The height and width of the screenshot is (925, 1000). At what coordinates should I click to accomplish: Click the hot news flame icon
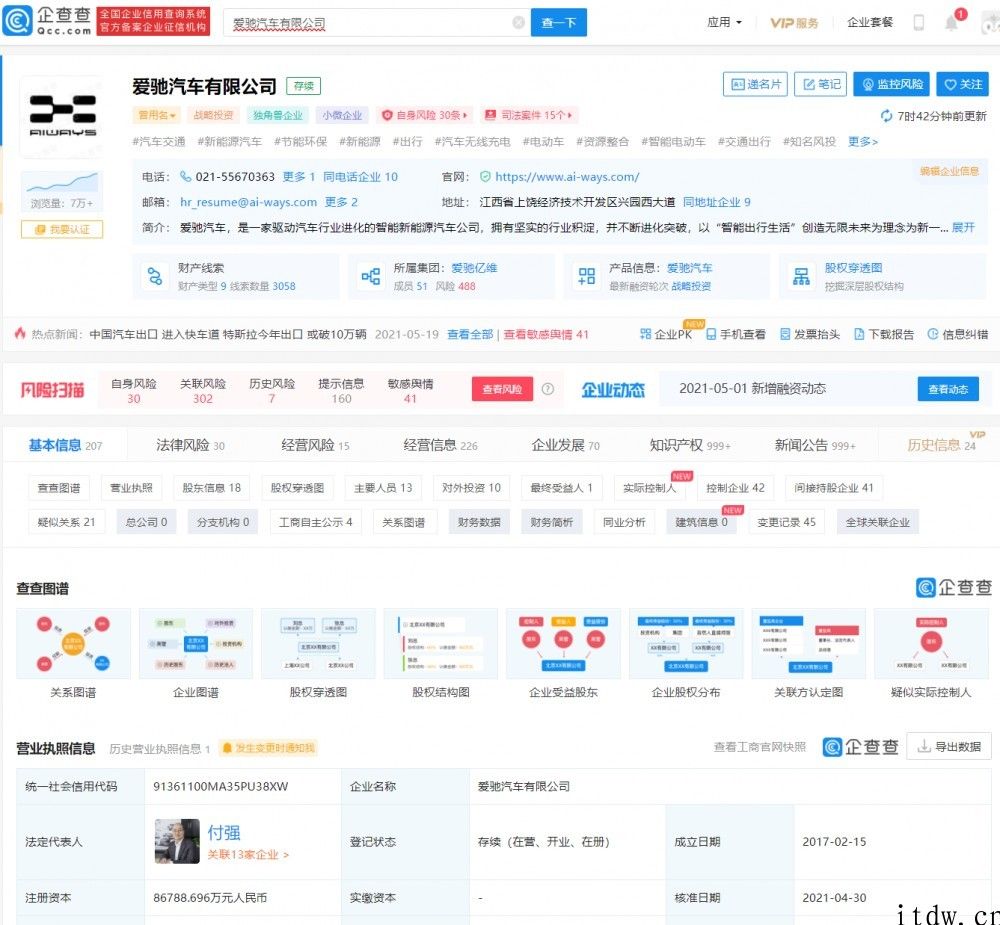(20, 333)
